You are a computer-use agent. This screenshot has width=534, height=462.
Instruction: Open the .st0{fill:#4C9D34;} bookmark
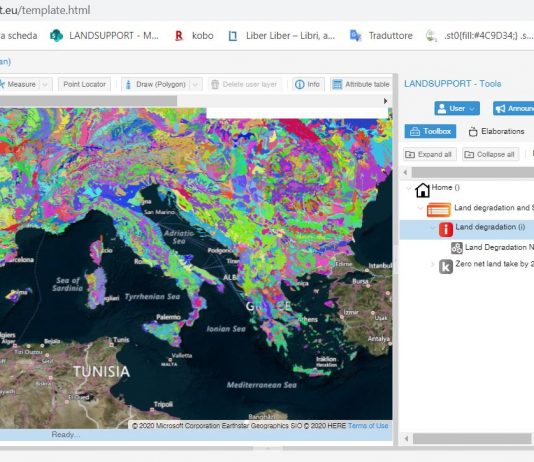[480, 36]
